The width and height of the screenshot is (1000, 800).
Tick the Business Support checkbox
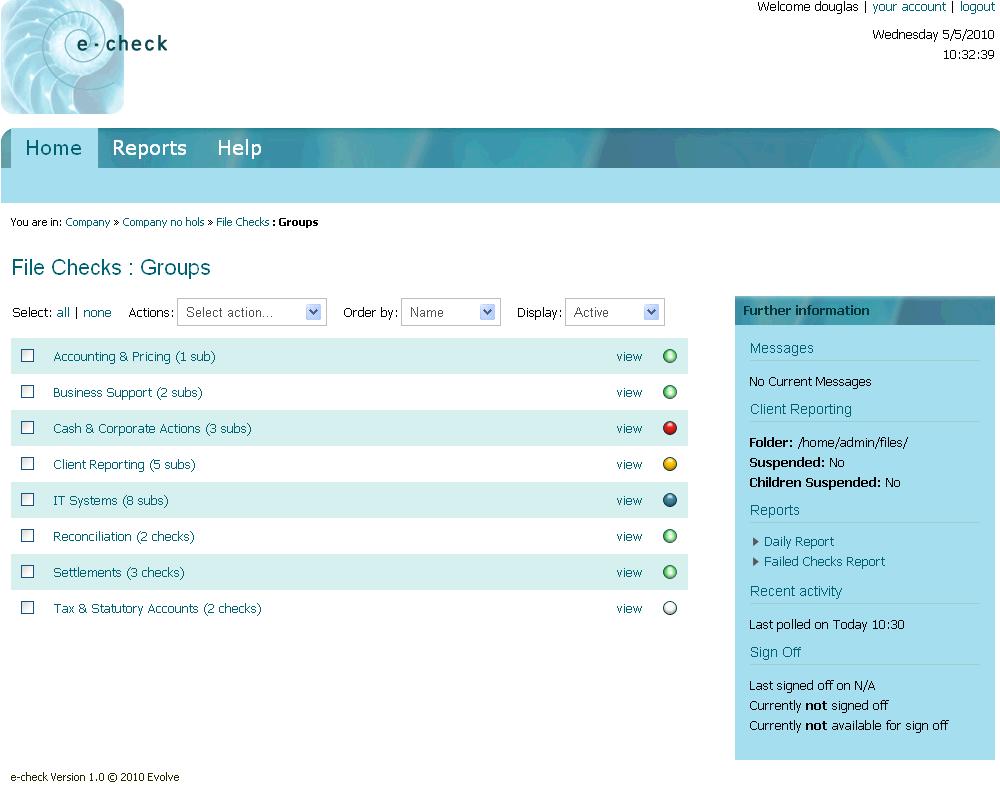27,391
